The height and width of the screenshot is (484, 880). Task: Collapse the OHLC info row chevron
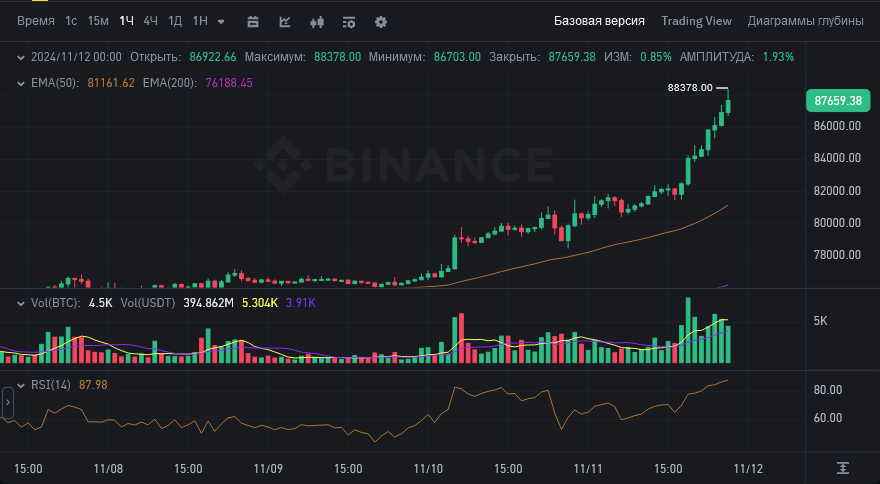(x=21, y=57)
